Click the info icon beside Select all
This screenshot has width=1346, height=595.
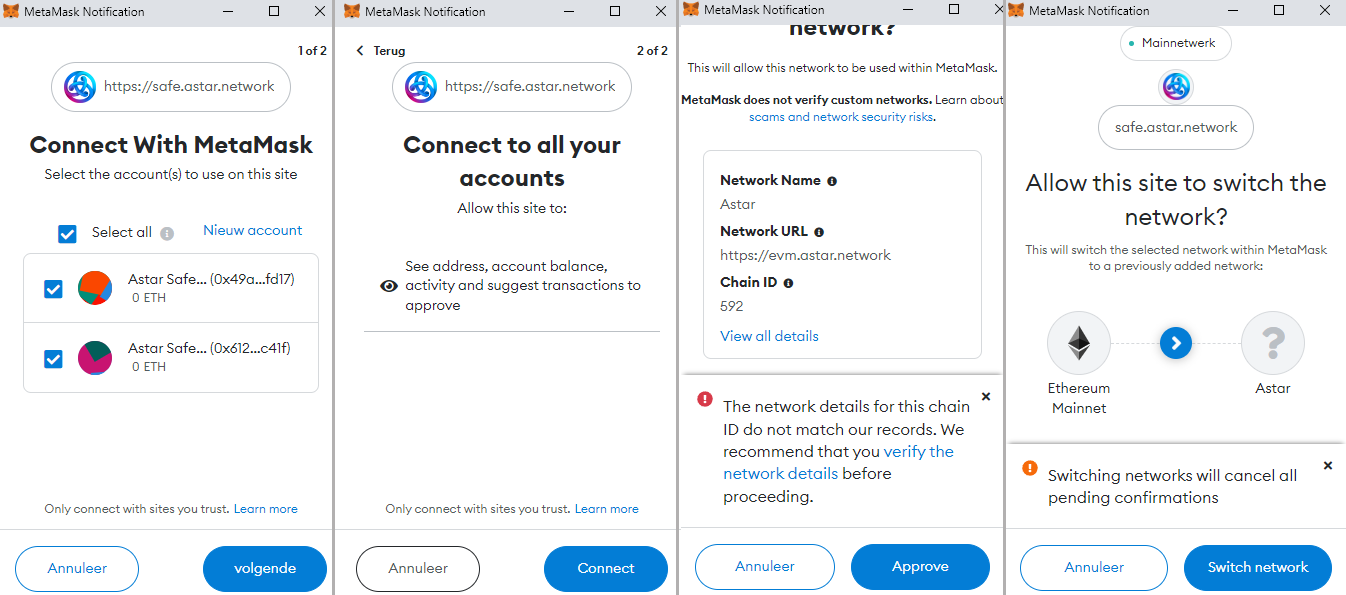click(167, 233)
